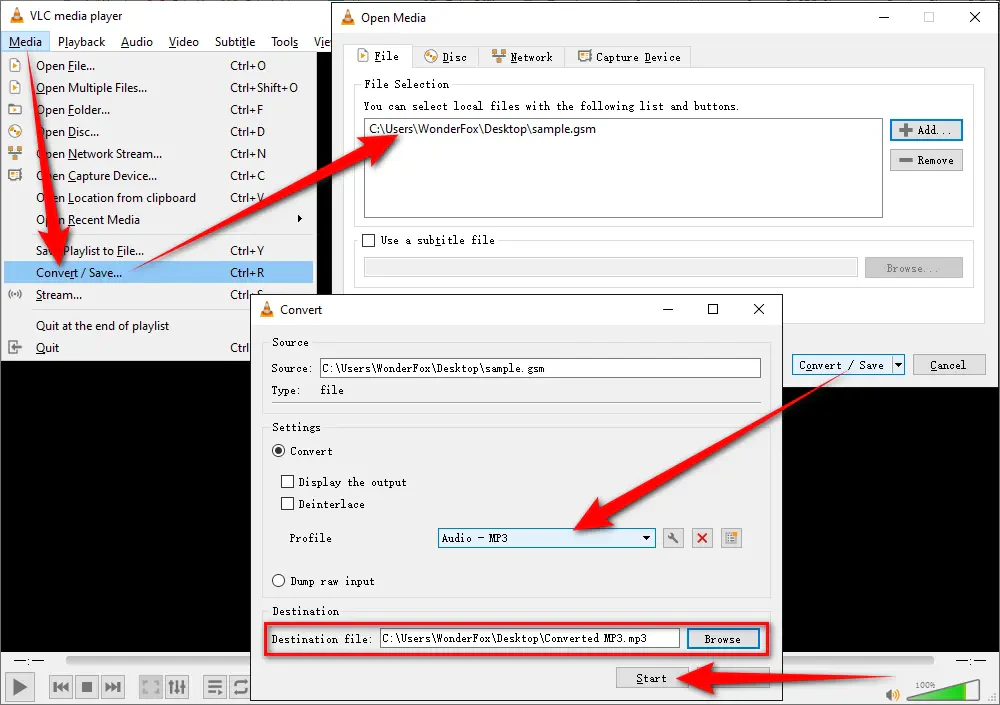This screenshot has height=705, width=1000.
Task: Adjust the VLC volume slider
Action: tap(943, 690)
